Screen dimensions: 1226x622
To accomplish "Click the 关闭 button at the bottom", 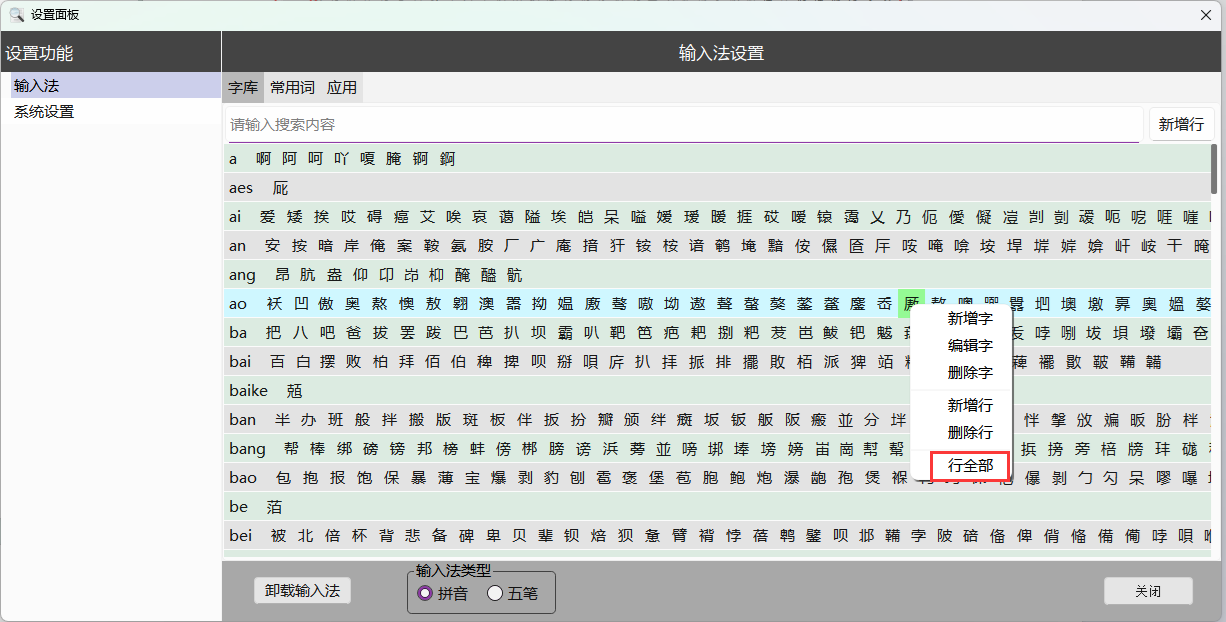I will tap(1148, 591).
